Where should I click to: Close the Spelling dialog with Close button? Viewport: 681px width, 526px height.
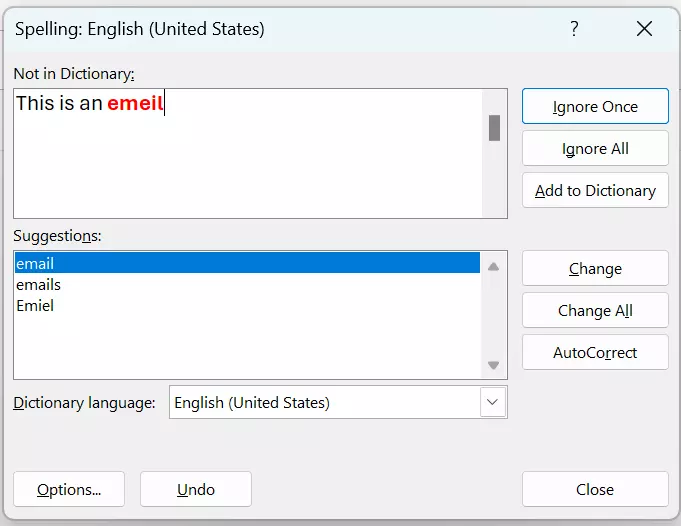(595, 489)
